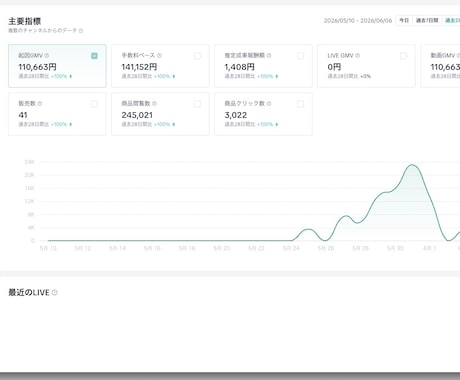Click the 0円 value in LIVE GMV card
This screenshot has height=380, width=460.
tap(334, 67)
